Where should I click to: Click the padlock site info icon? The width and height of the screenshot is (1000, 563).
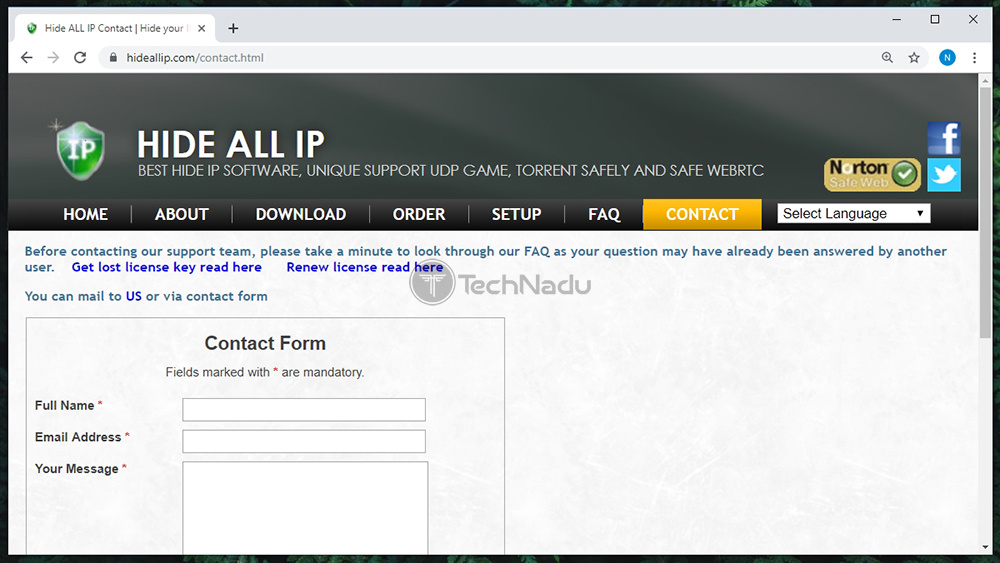[x=114, y=57]
